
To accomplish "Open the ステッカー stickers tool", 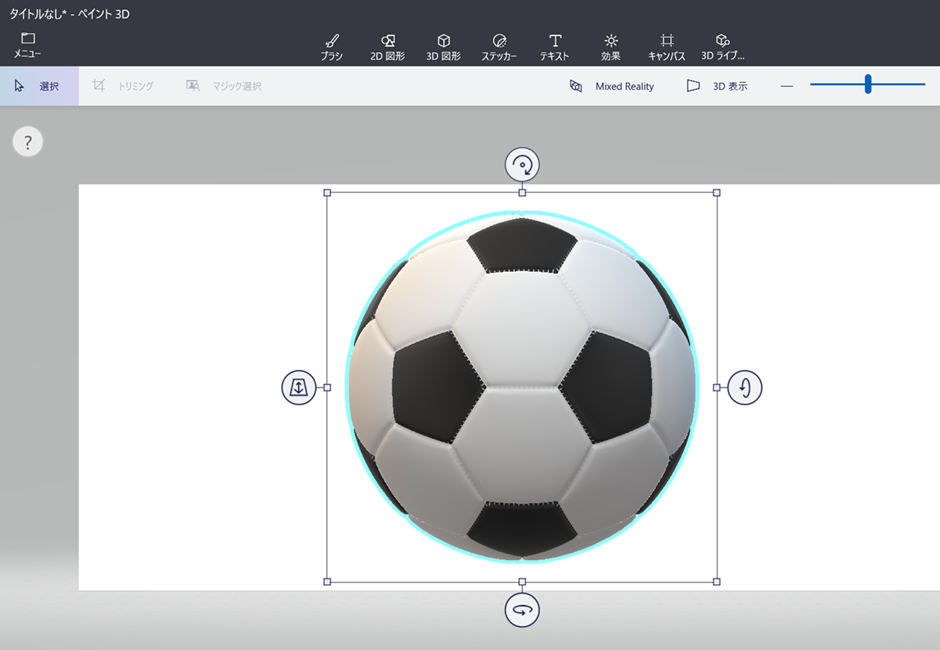I will click(x=499, y=47).
